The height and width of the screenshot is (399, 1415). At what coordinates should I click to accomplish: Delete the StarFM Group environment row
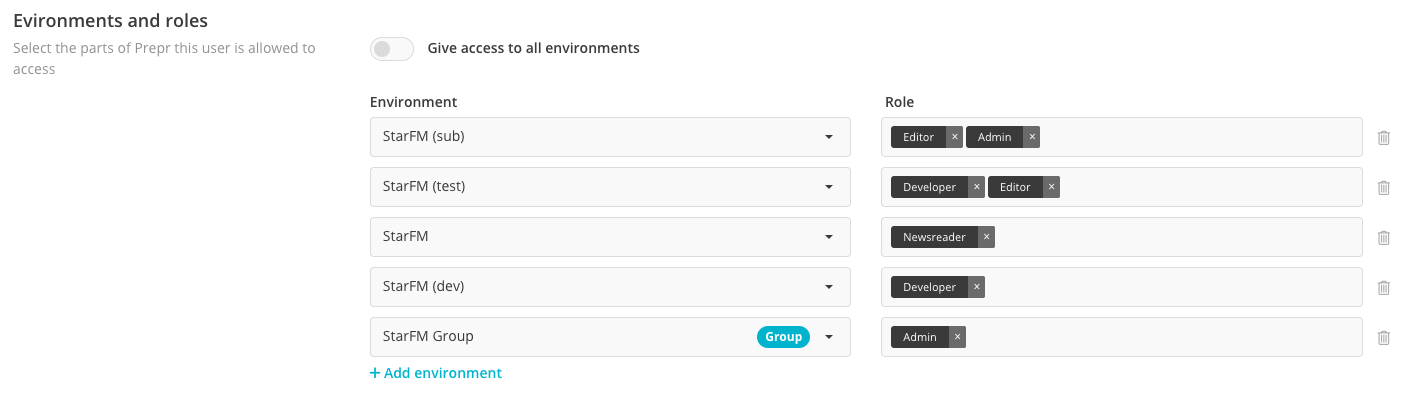[x=1384, y=338]
